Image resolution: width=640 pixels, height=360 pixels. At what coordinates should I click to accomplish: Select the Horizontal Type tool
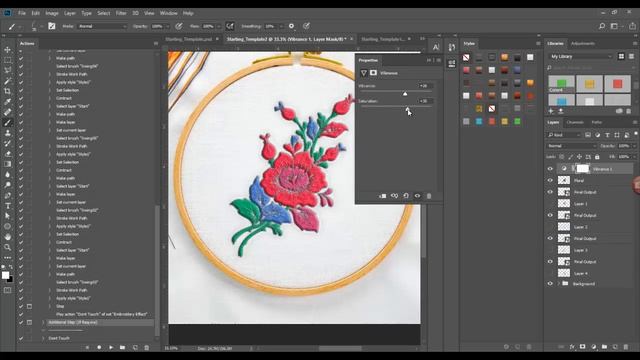[8, 206]
